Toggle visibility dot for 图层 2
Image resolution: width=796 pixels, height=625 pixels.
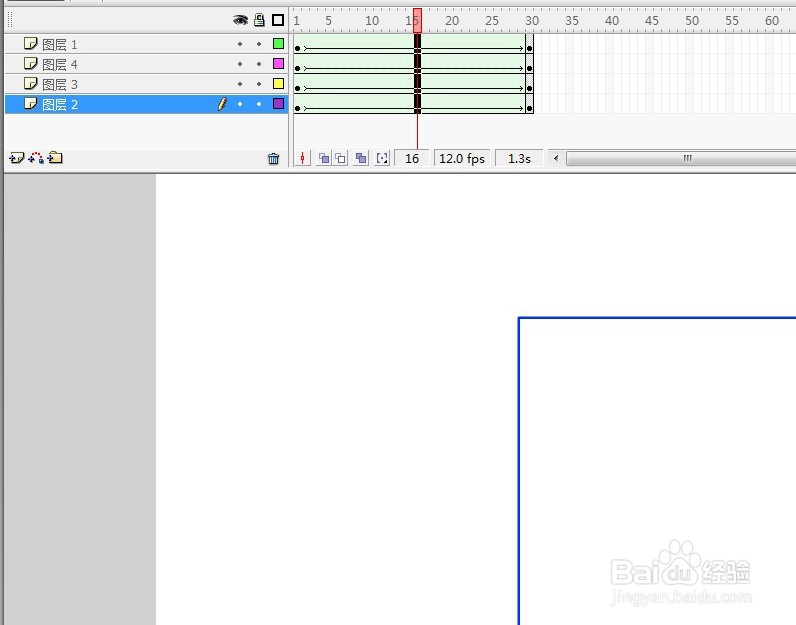240,104
